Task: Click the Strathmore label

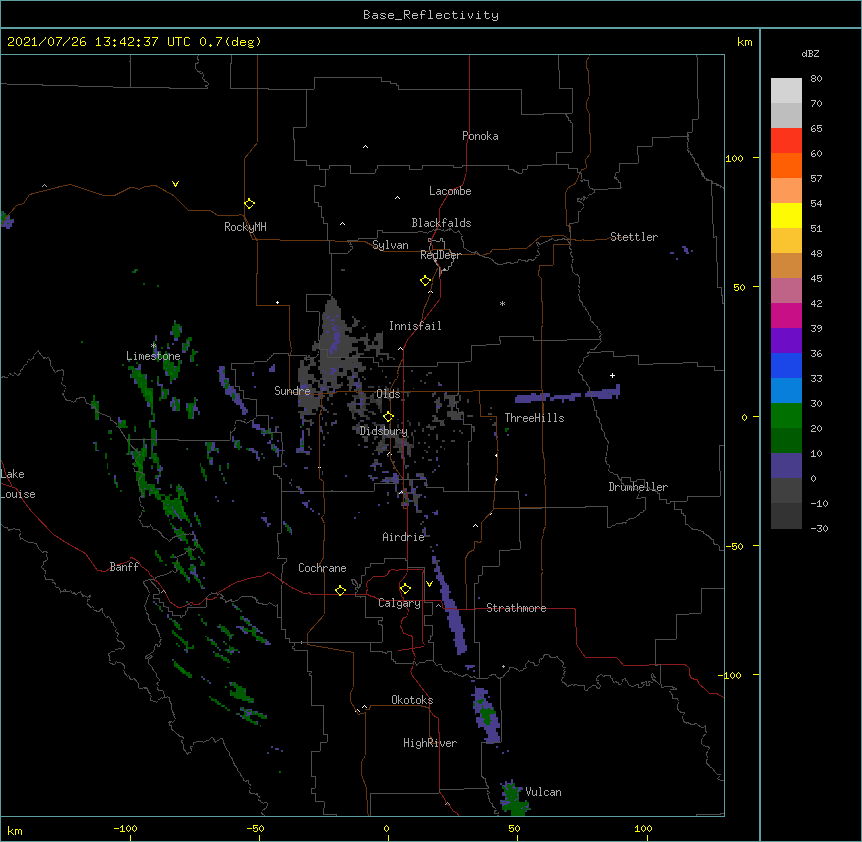Action: (x=516, y=608)
